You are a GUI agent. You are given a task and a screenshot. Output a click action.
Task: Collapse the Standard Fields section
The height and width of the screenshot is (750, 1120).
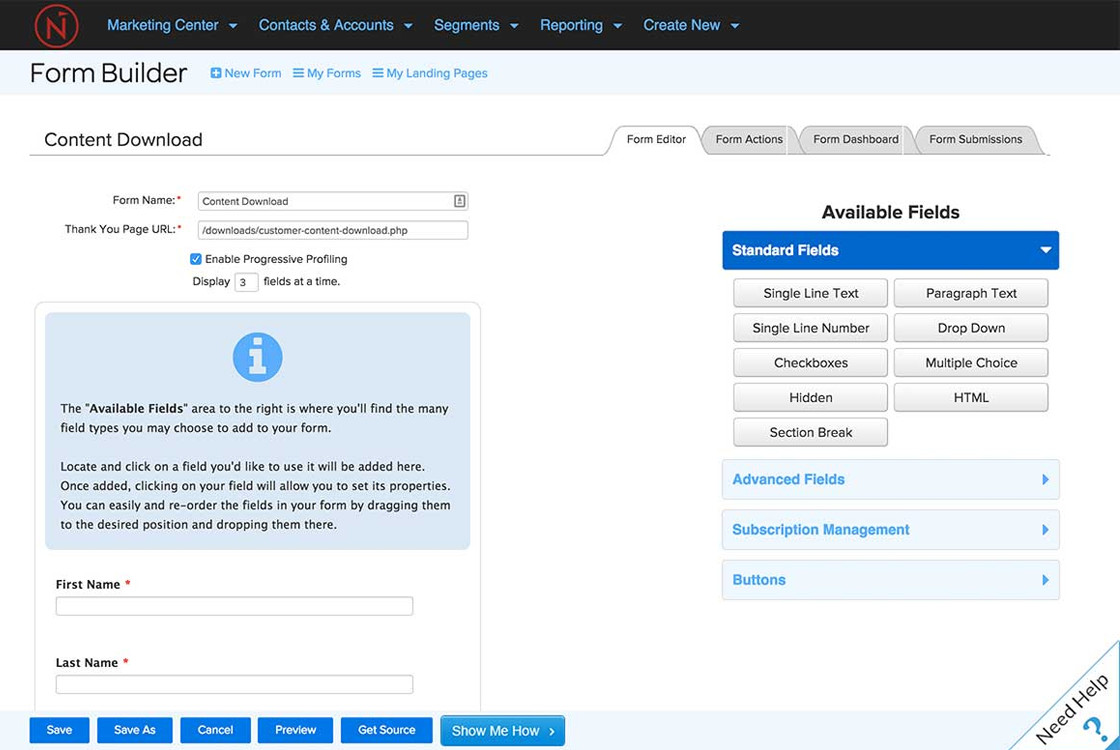click(x=891, y=250)
